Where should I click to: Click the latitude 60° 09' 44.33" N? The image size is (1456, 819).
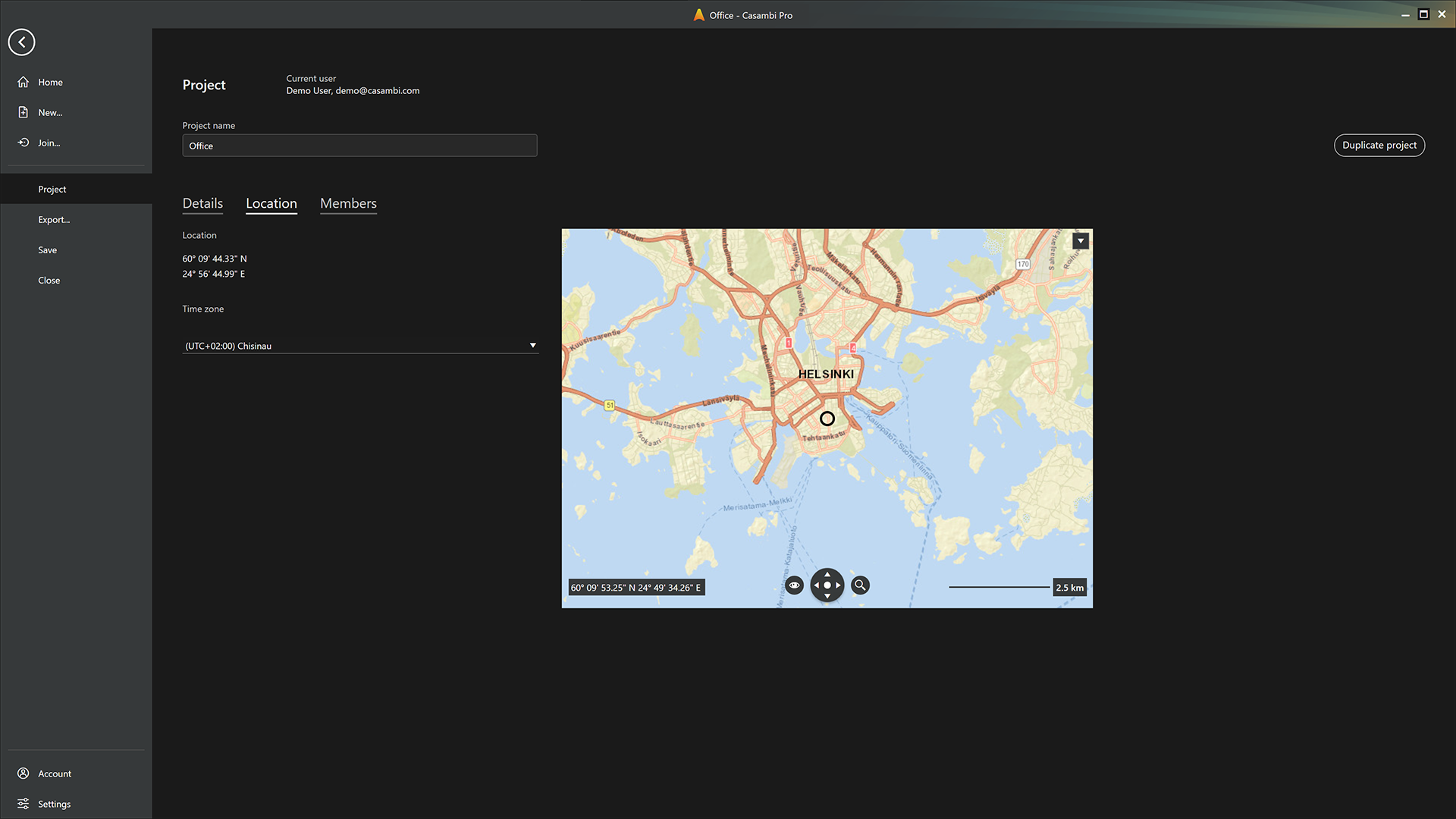point(215,259)
